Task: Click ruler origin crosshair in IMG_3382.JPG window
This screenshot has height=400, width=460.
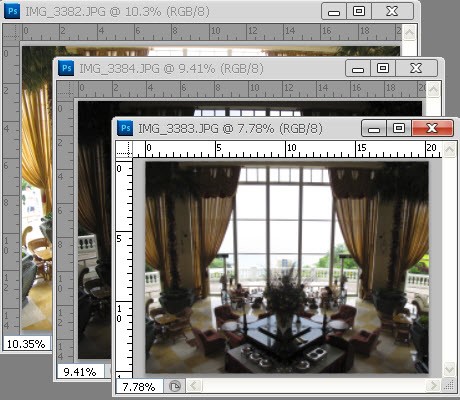Action: click(11, 32)
